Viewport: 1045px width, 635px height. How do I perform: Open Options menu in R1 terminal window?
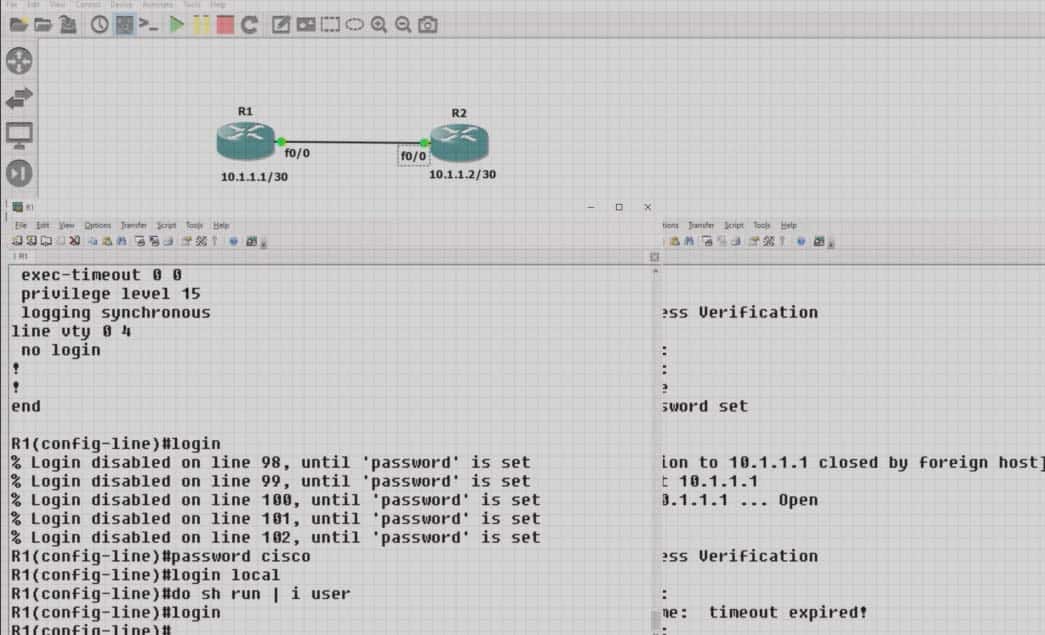tap(97, 225)
